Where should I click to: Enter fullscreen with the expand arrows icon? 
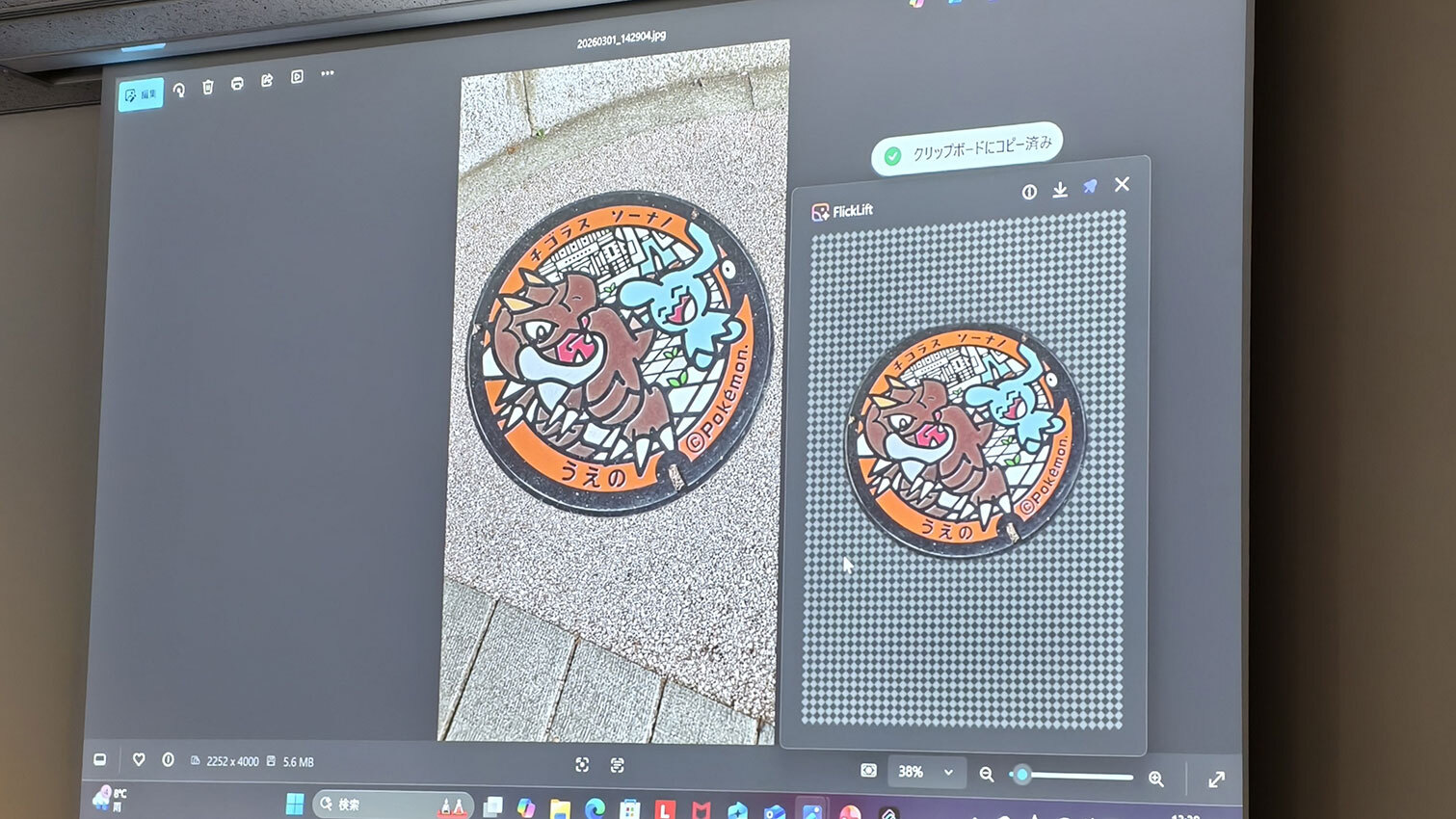click(1216, 779)
